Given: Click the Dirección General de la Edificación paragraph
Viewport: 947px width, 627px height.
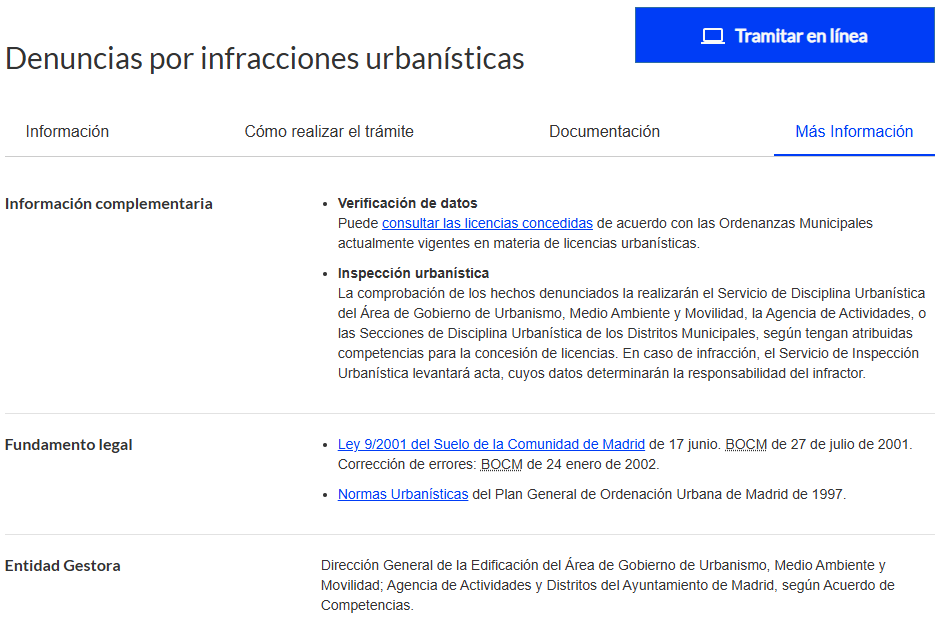Looking at the screenshot, I should click(608, 585).
